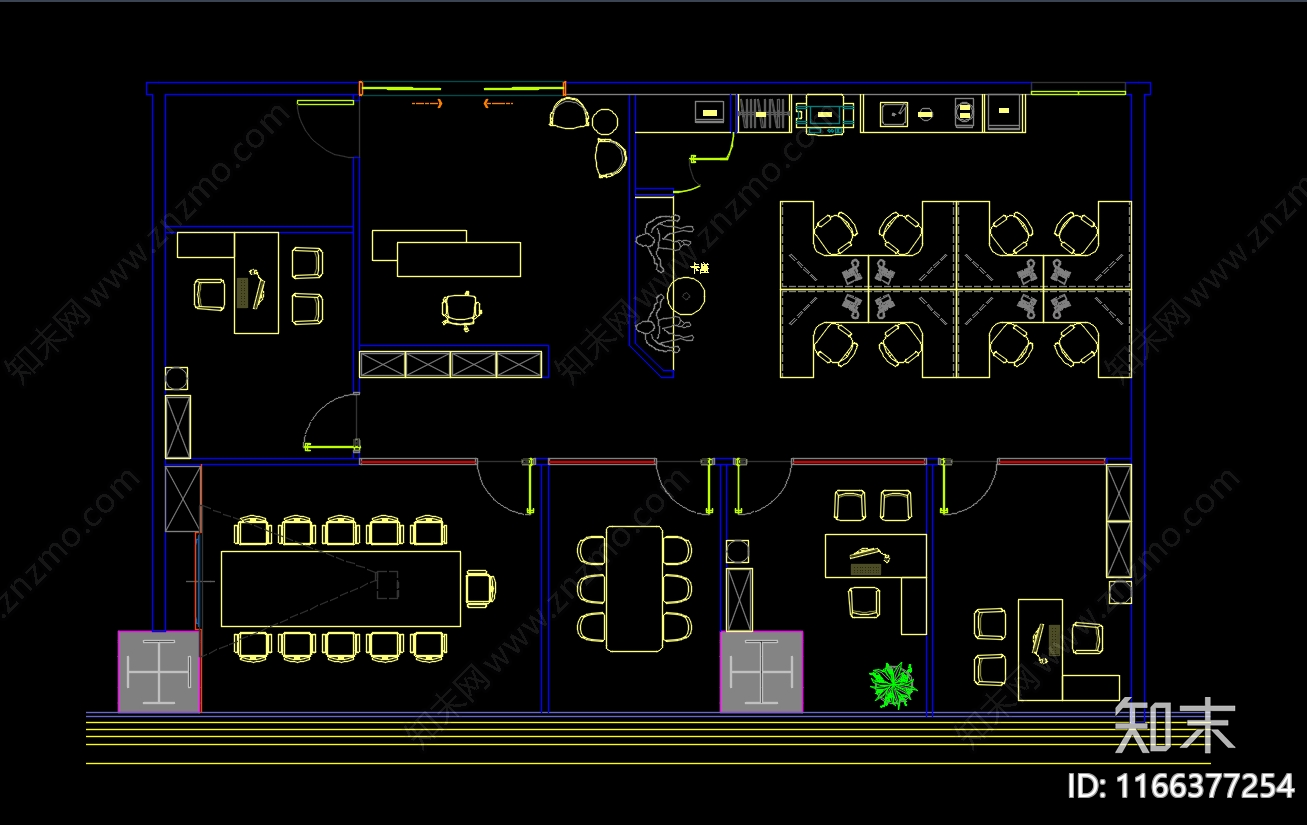Click the 卡座 text label

coord(700,268)
